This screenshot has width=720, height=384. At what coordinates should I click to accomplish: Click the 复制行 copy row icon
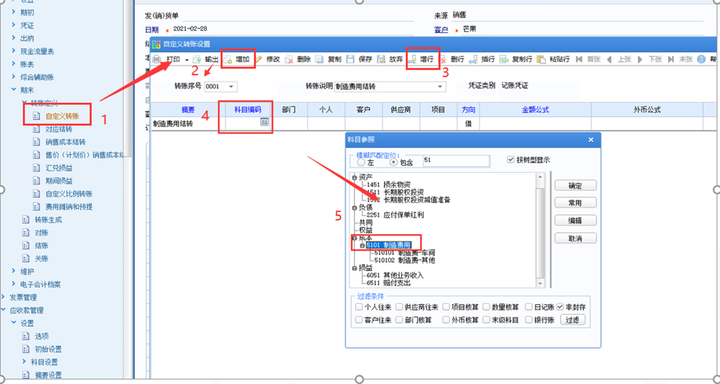(x=504, y=59)
